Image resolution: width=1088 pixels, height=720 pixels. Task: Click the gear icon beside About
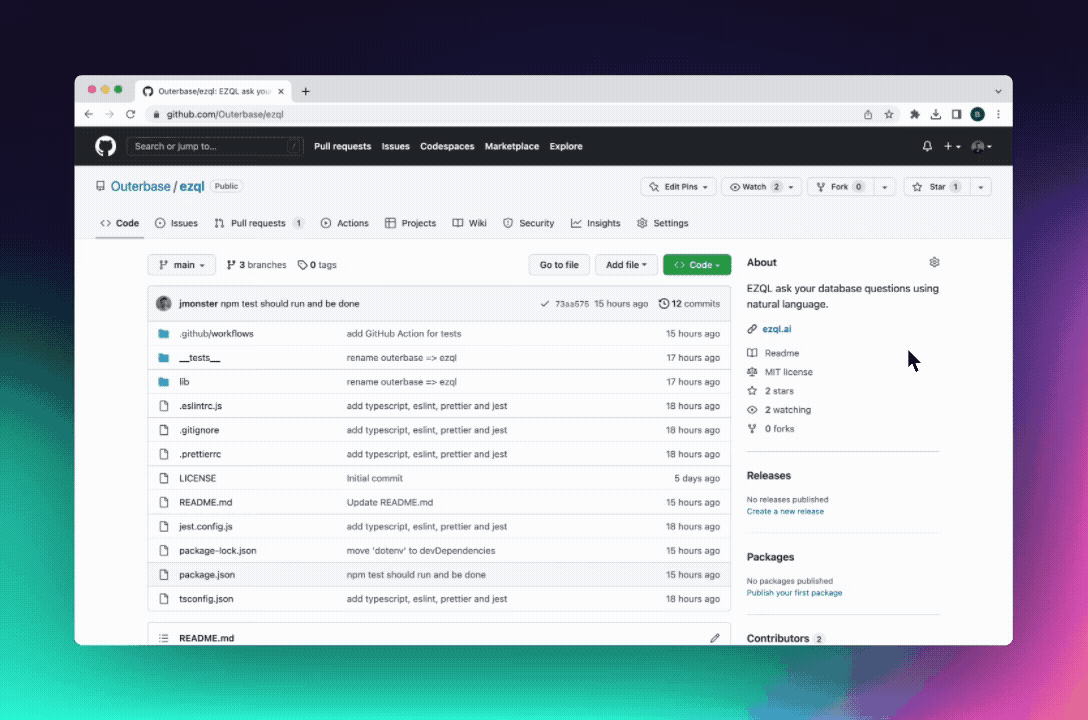tap(934, 262)
